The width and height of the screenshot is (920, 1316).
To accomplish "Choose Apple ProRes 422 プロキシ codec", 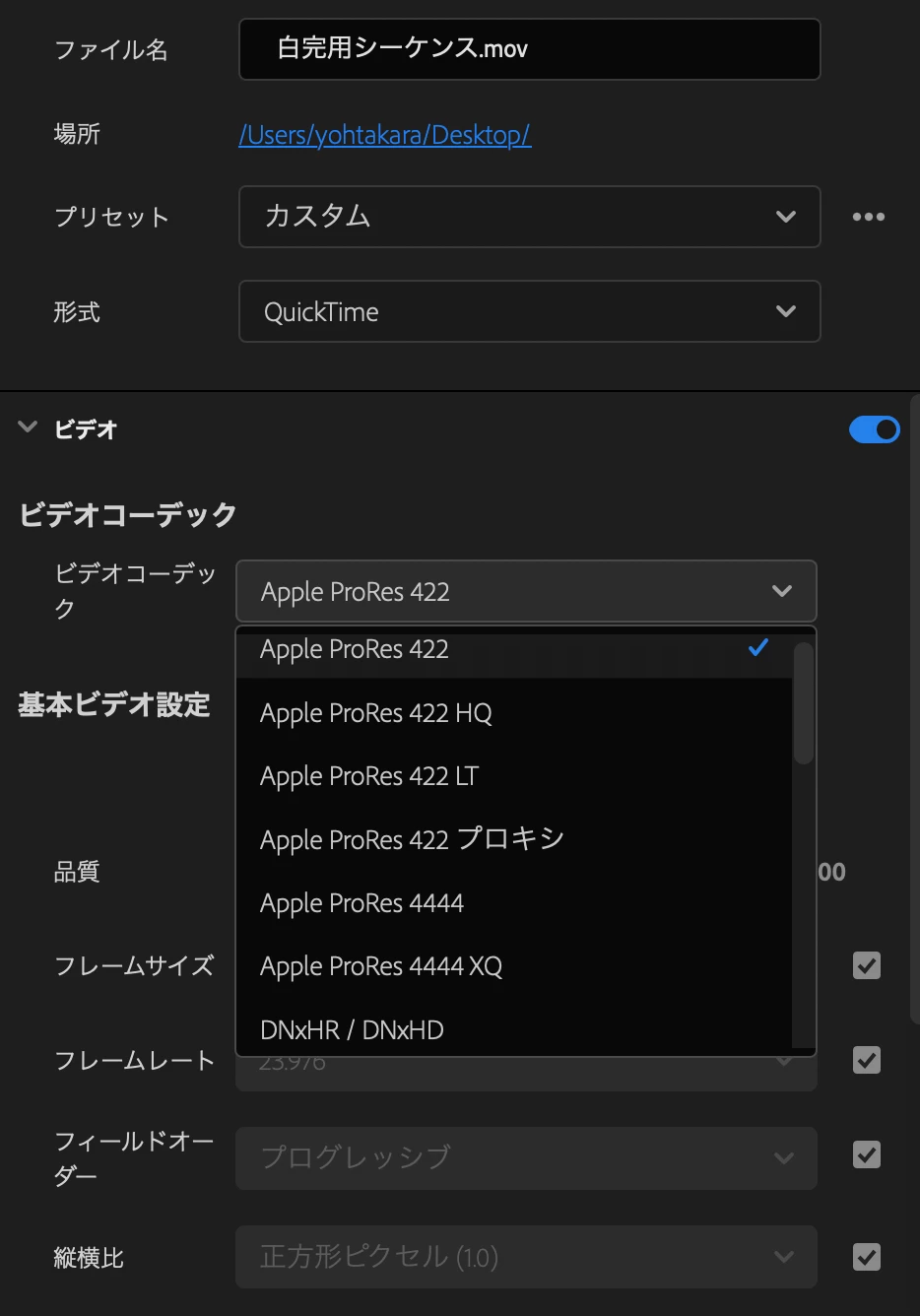I will (x=514, y=839).
